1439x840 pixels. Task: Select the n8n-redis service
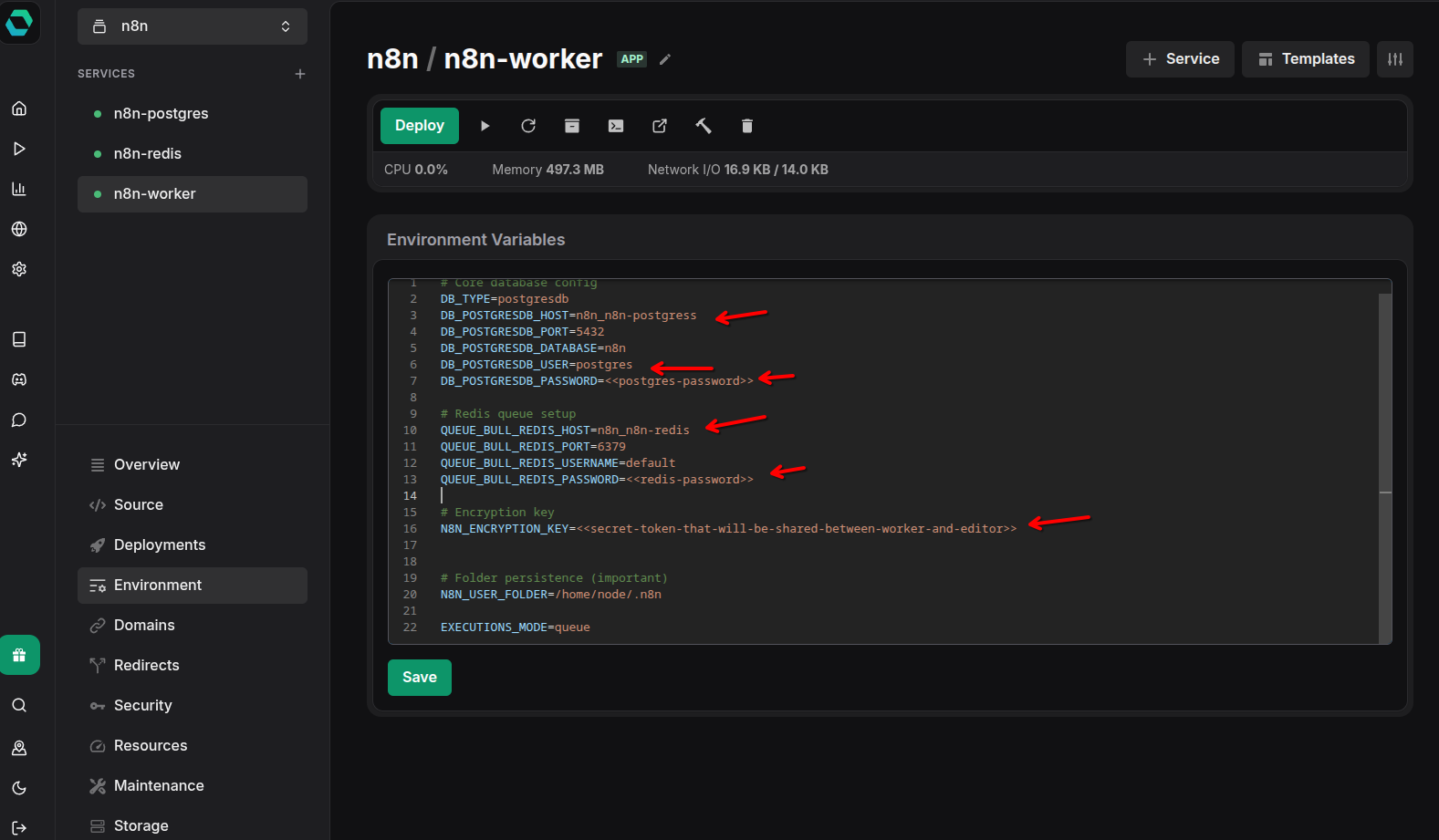(x=193, y=154)
